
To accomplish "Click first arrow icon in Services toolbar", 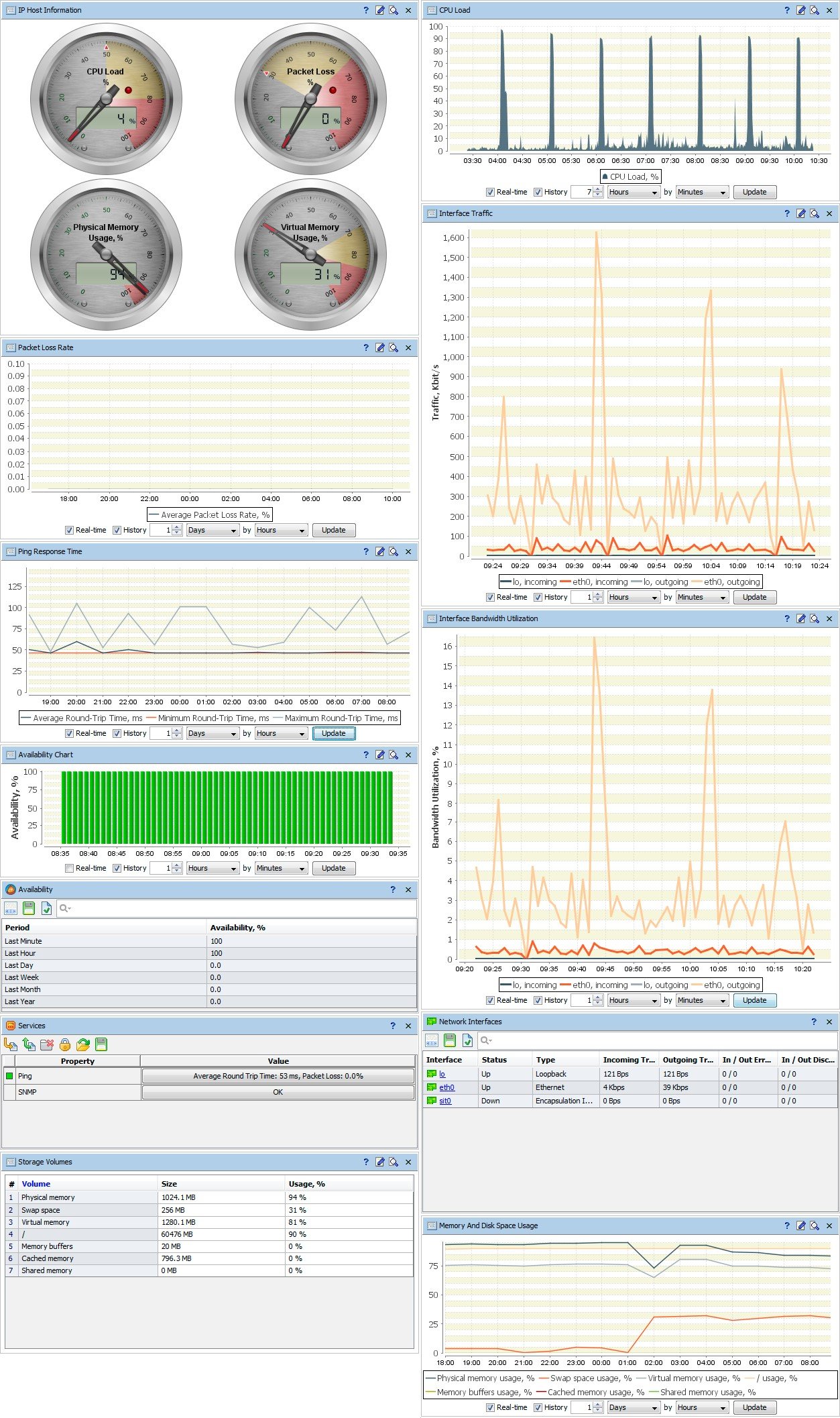I will 11,1044.
